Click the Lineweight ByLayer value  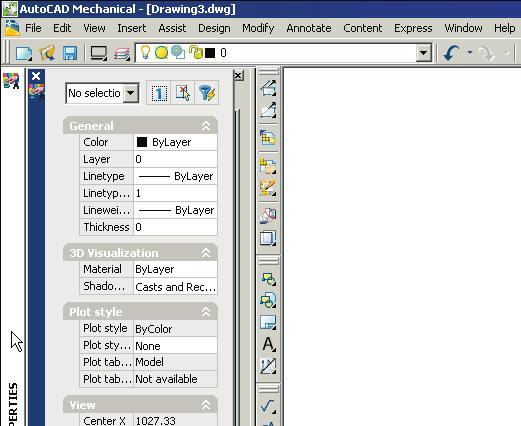(175, 210)
